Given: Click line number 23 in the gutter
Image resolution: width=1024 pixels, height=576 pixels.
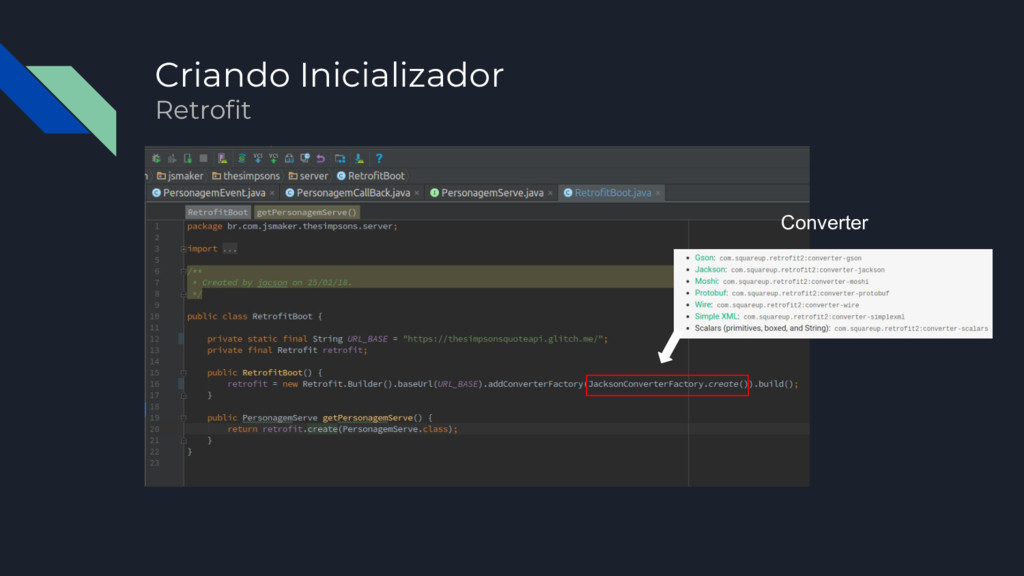Looking at the screenshot, I should (x=155, y=463).
